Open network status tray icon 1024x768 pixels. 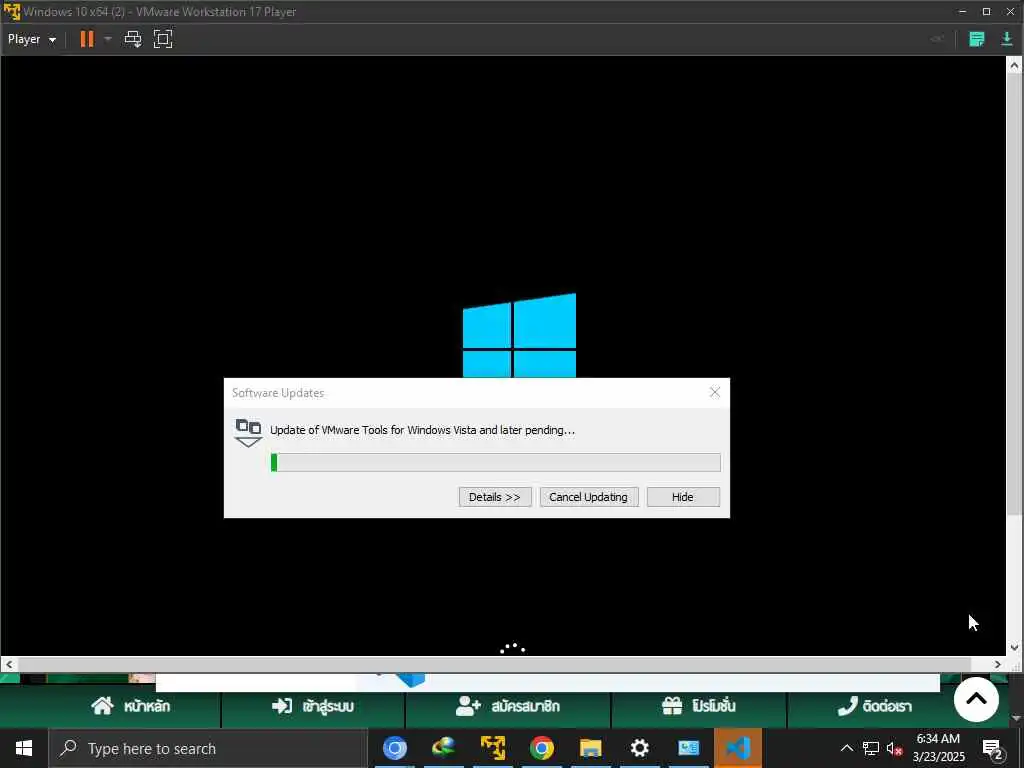point(871,748)
